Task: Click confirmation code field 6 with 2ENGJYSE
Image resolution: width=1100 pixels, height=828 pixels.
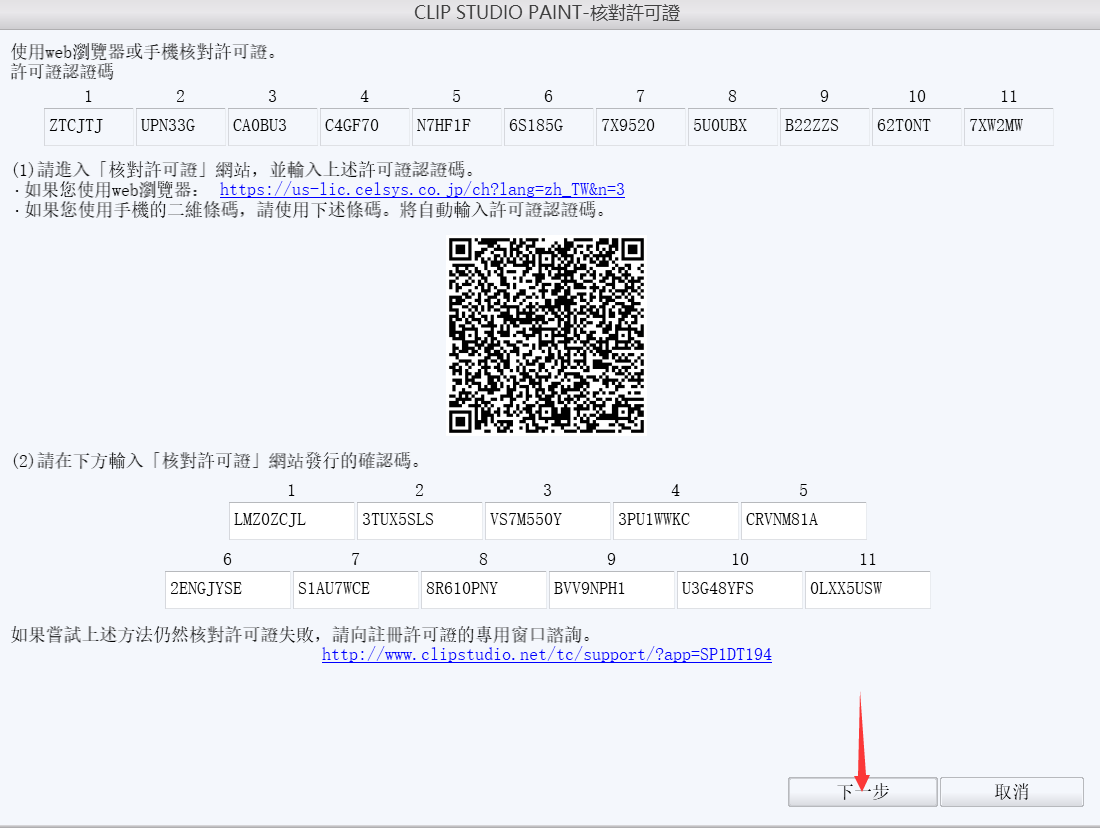Action: pyautogui.click(x=228, y=589)
